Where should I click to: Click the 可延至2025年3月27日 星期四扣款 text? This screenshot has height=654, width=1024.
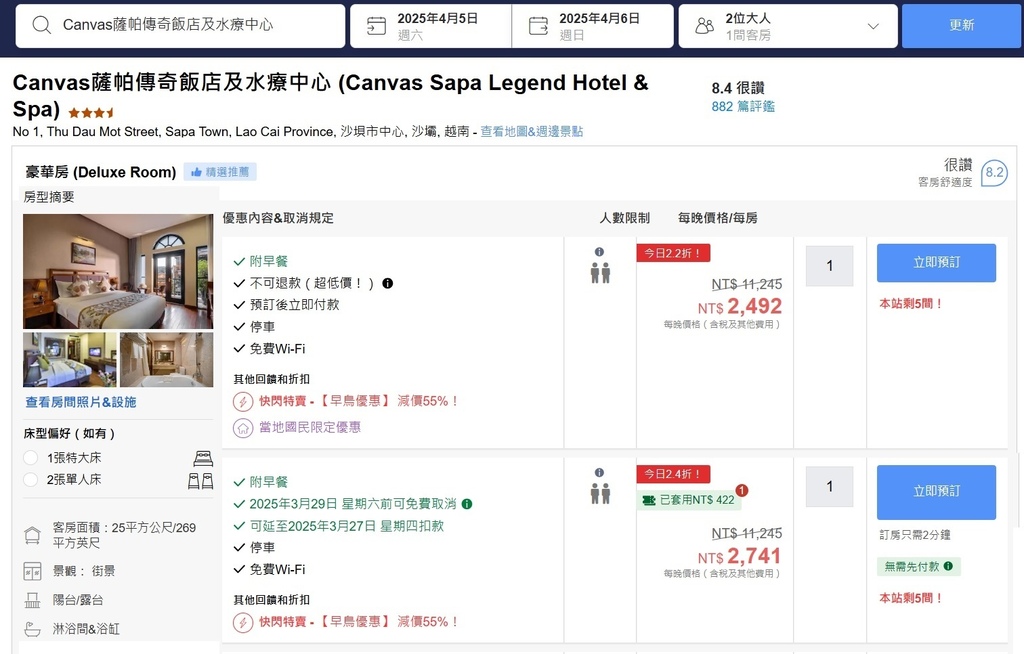[x=347, y=526]
